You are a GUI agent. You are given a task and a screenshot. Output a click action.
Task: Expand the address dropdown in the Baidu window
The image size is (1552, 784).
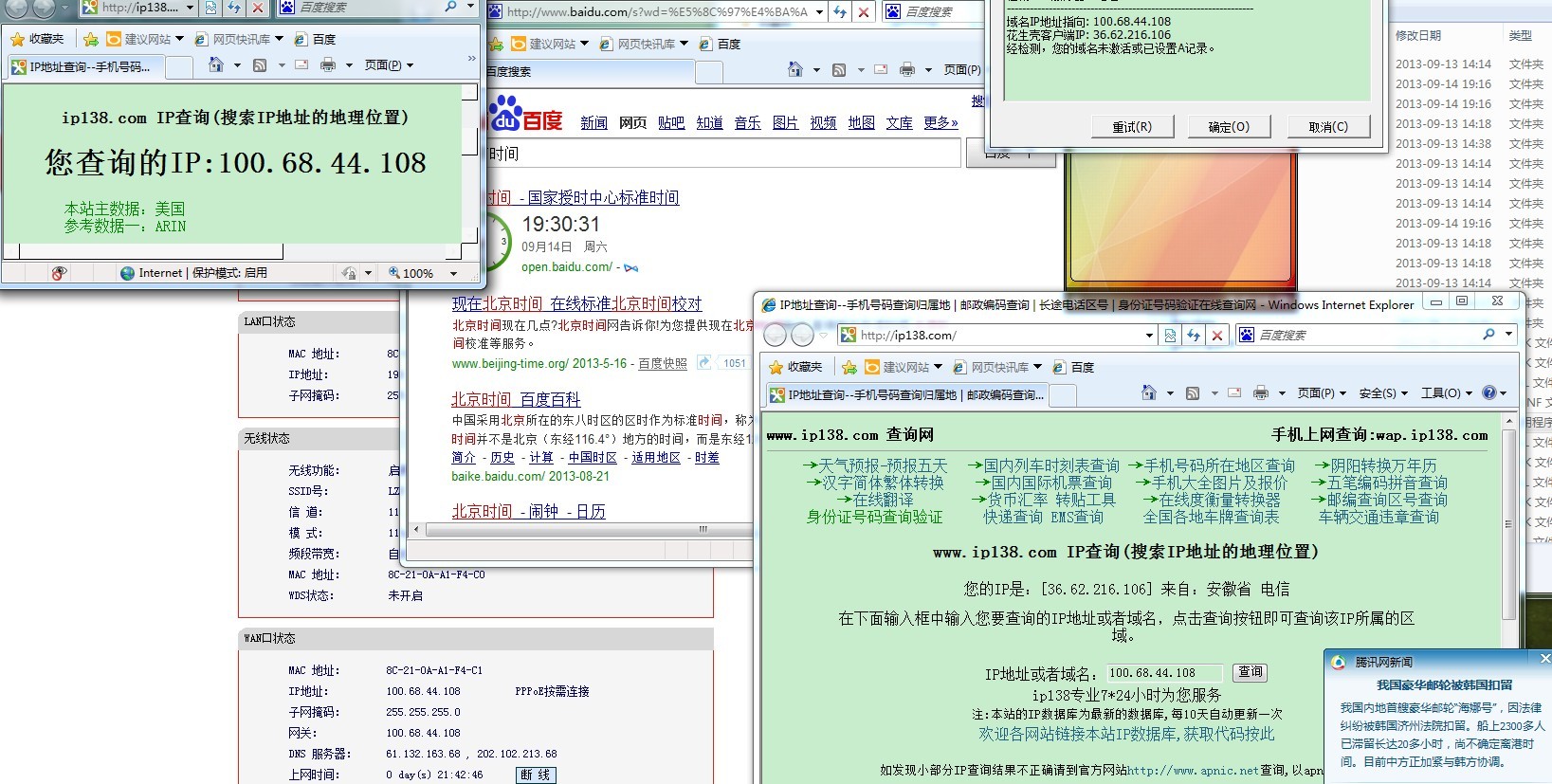(x=819, y=12)
